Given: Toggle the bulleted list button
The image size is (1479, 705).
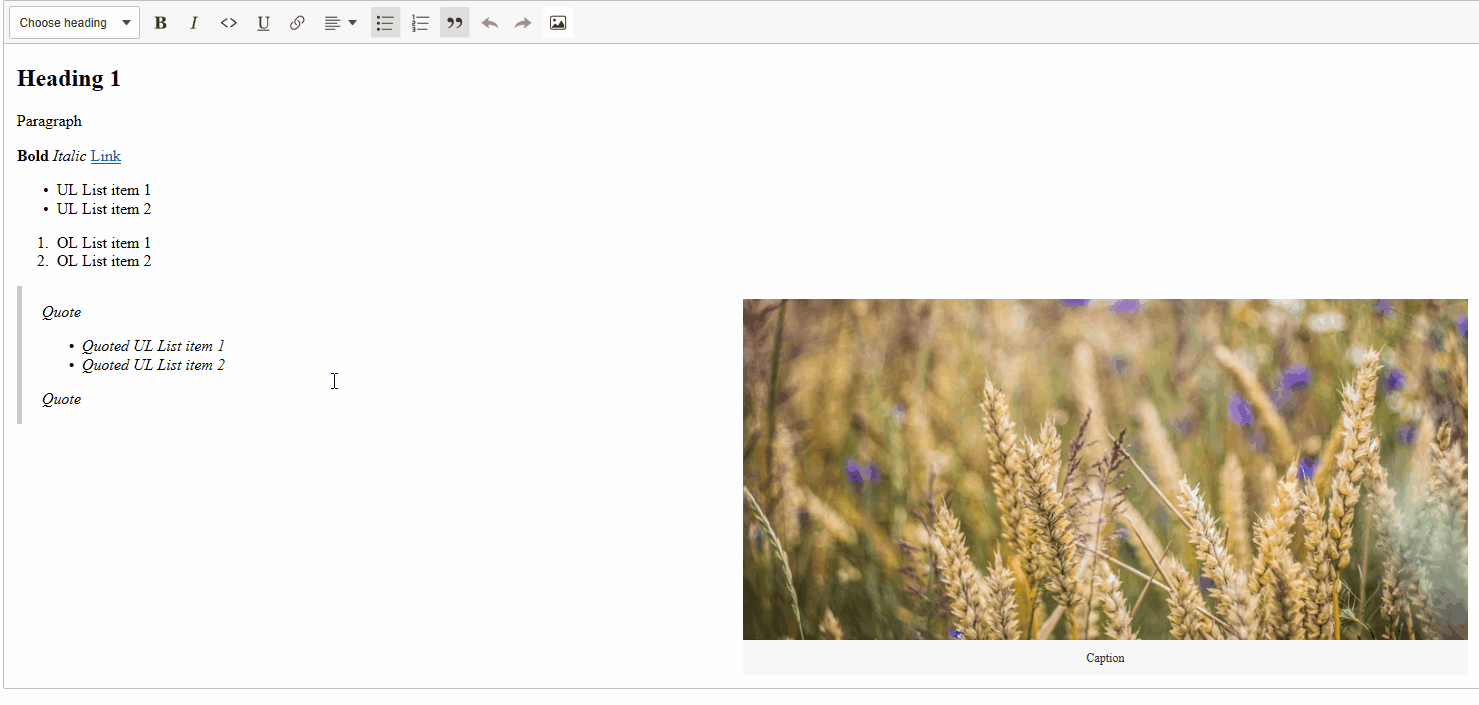Looking at the screenshot, I should [385, 23].
